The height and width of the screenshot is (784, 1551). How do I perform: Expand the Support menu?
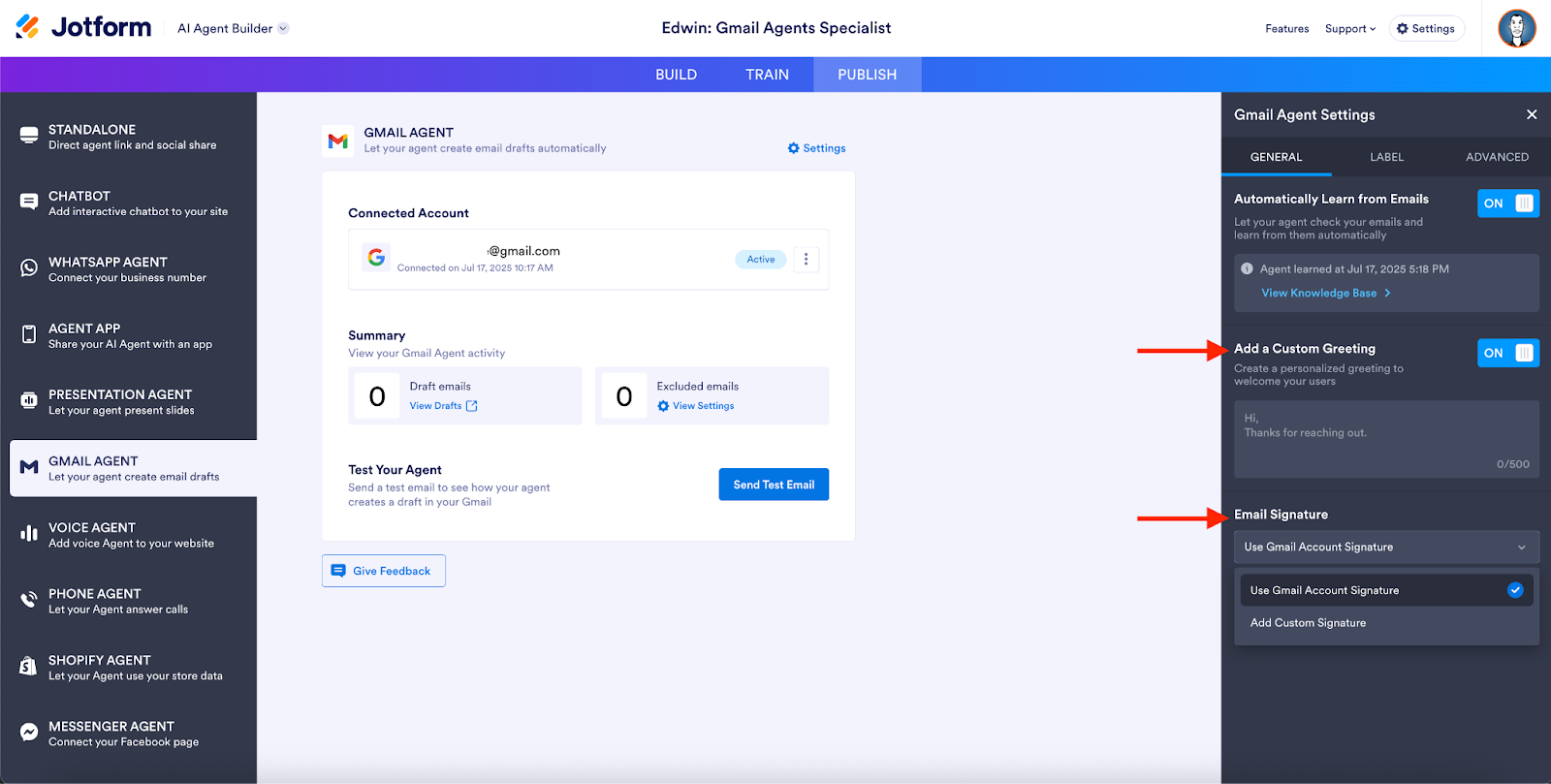point(1349,29)
